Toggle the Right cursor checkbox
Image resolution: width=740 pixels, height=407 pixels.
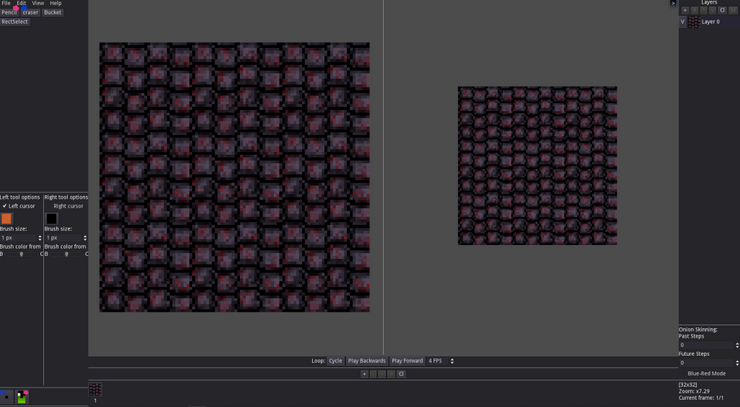click(65, 206)
